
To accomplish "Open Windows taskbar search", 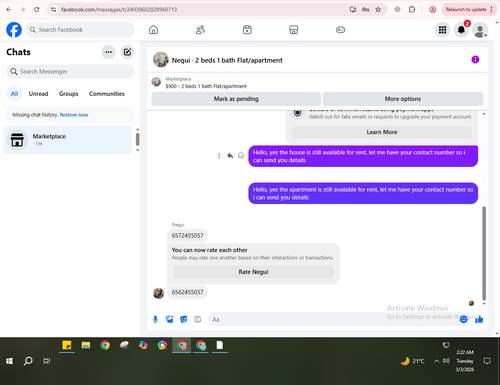I will (x=28, y=361).
